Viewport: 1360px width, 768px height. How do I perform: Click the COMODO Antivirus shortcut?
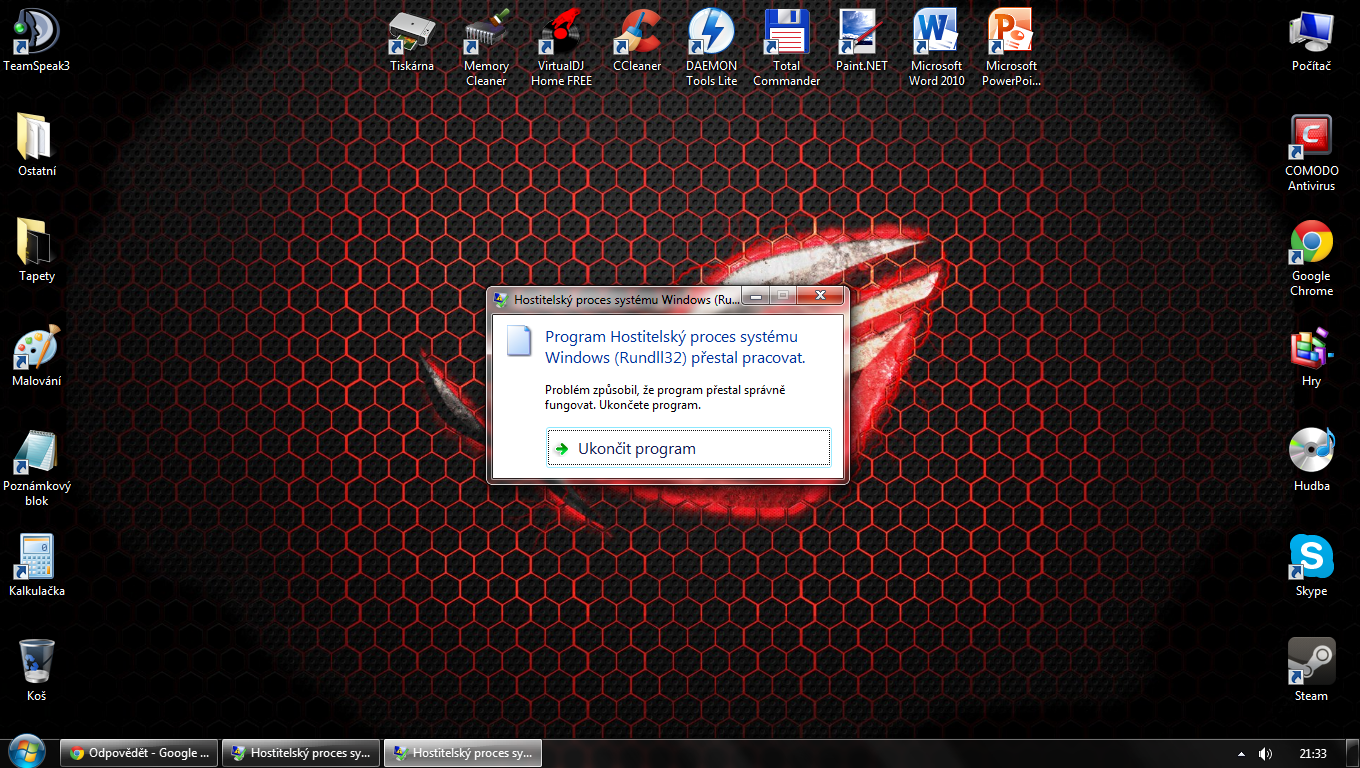pyautogui.click(x=1311, y=152)
